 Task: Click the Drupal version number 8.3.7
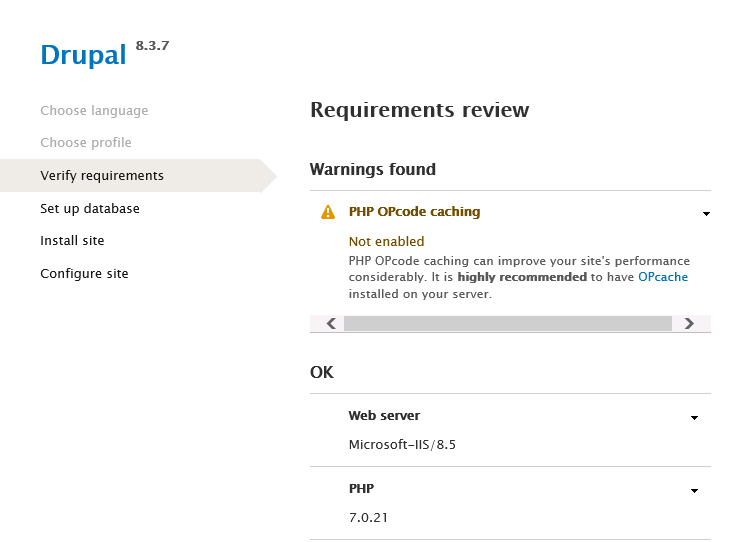(x=152, y=46)
